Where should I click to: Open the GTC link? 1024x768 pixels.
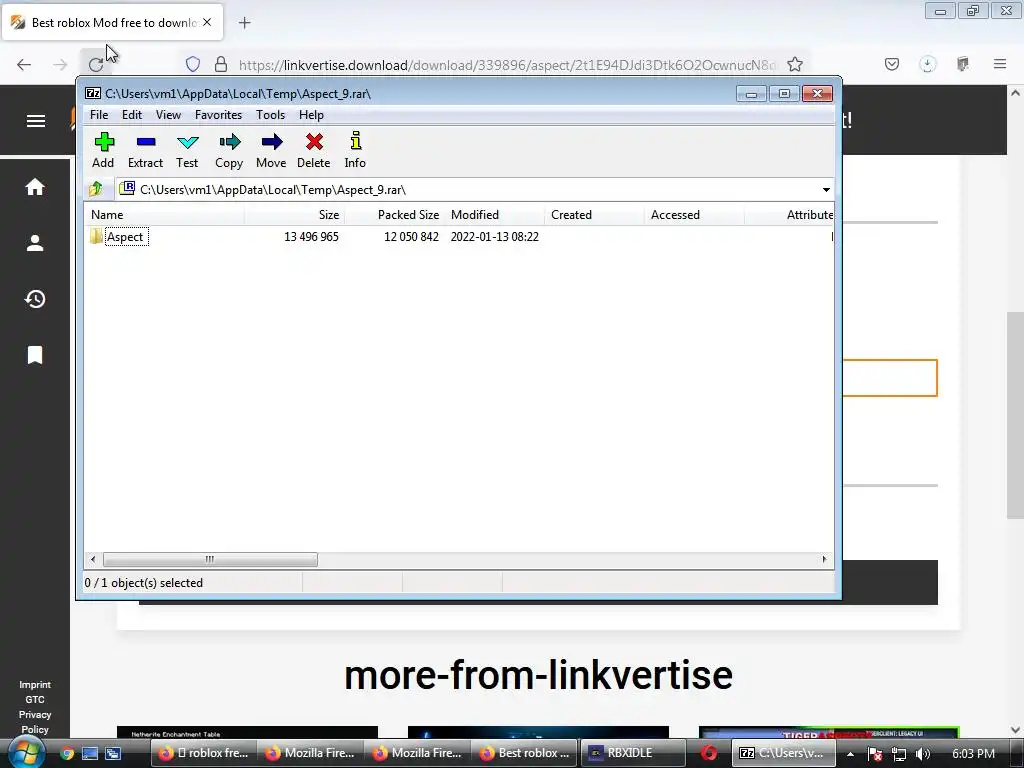coord(35,699)
